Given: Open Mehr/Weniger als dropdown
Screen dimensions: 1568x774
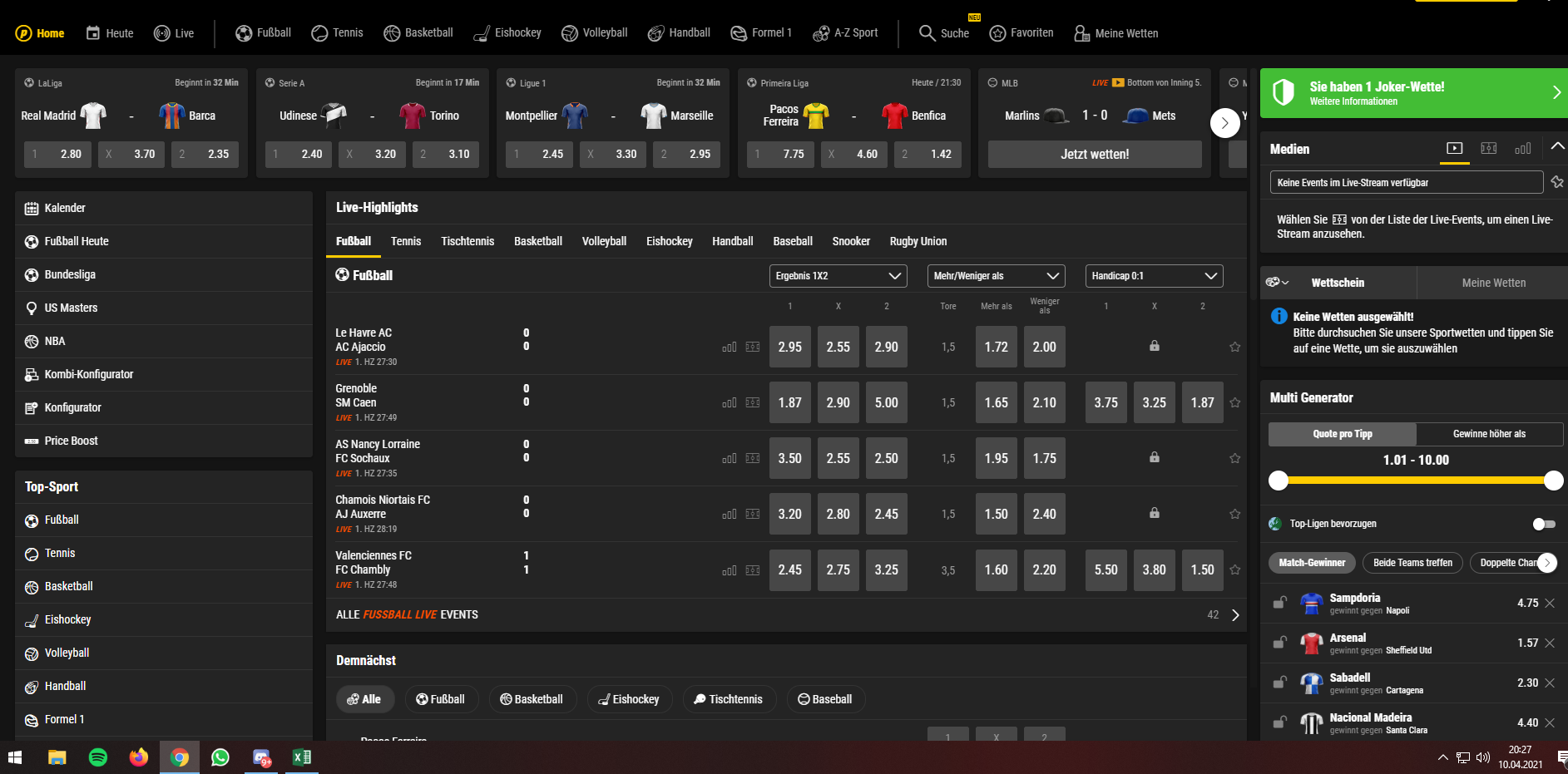Looking at the screenshot, I should [x=997, y=276].
